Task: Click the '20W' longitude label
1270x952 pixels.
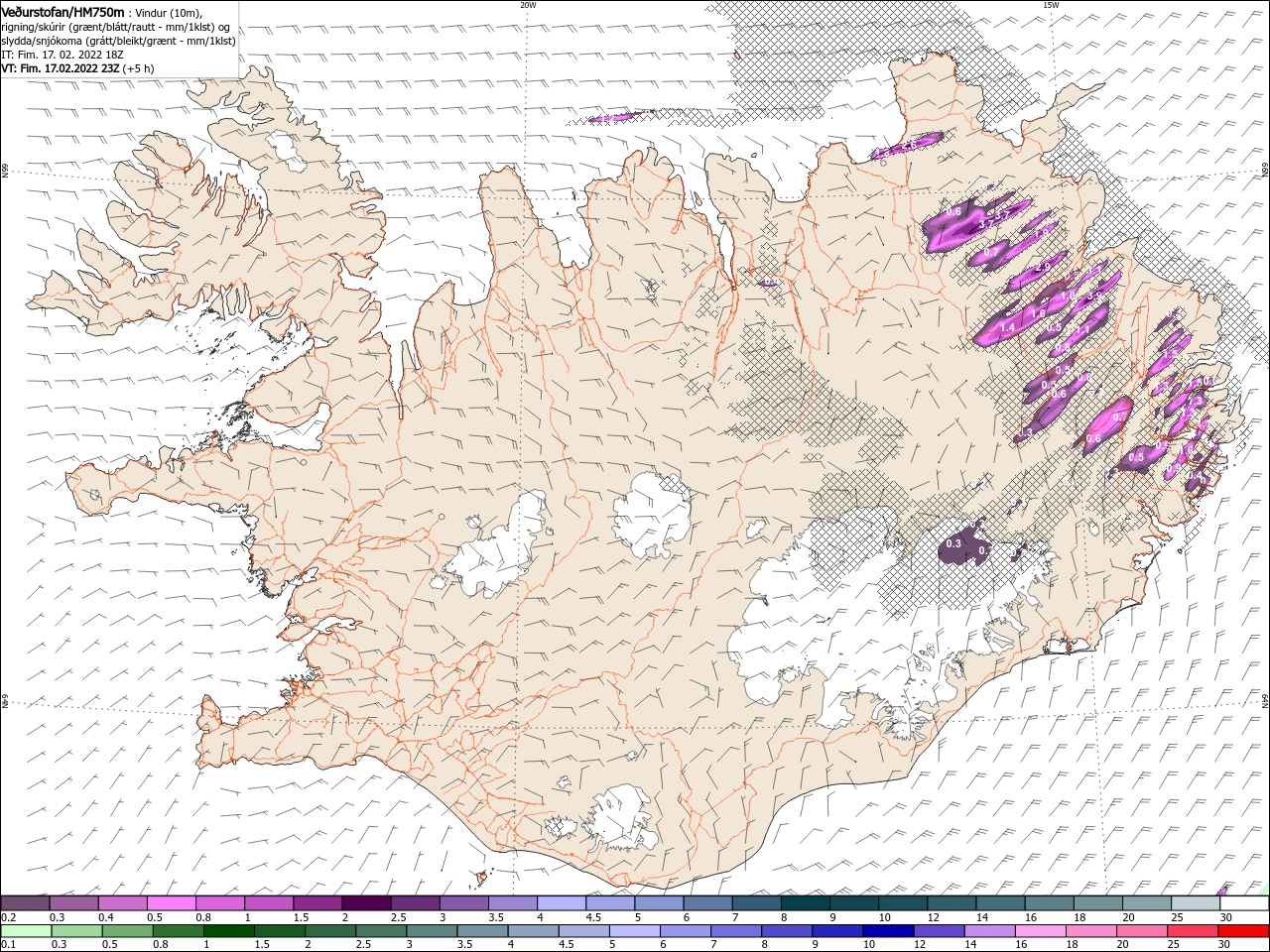Action: (528, 5)
